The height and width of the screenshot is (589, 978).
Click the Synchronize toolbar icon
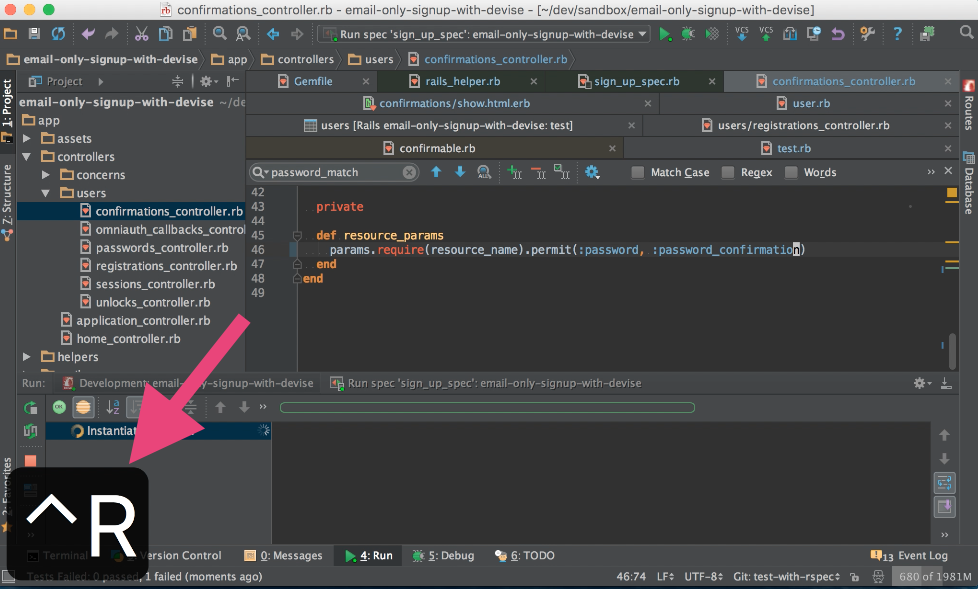[58, 34]
